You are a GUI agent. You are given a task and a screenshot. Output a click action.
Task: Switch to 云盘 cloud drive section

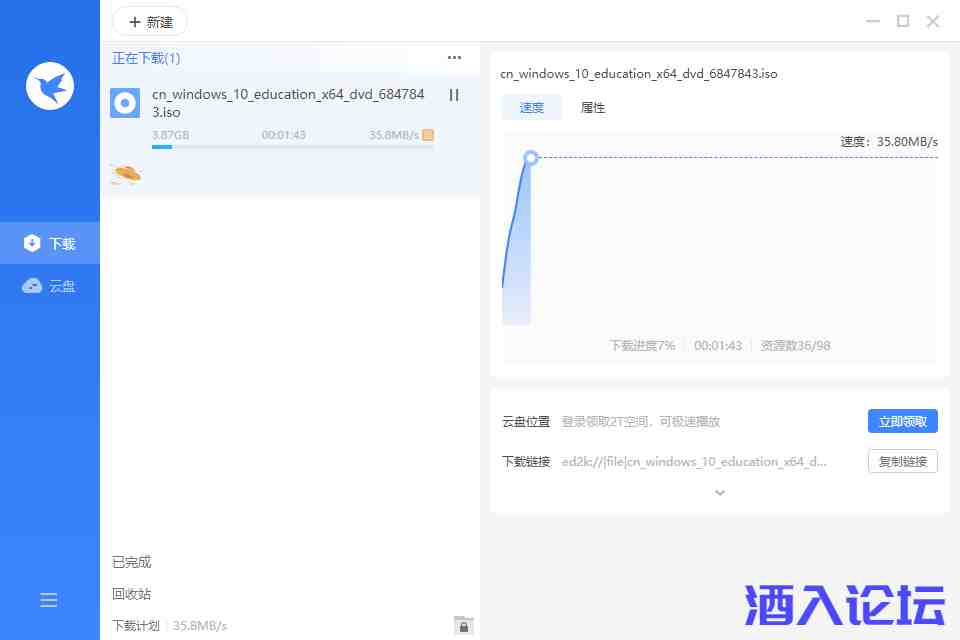point(50,286)
